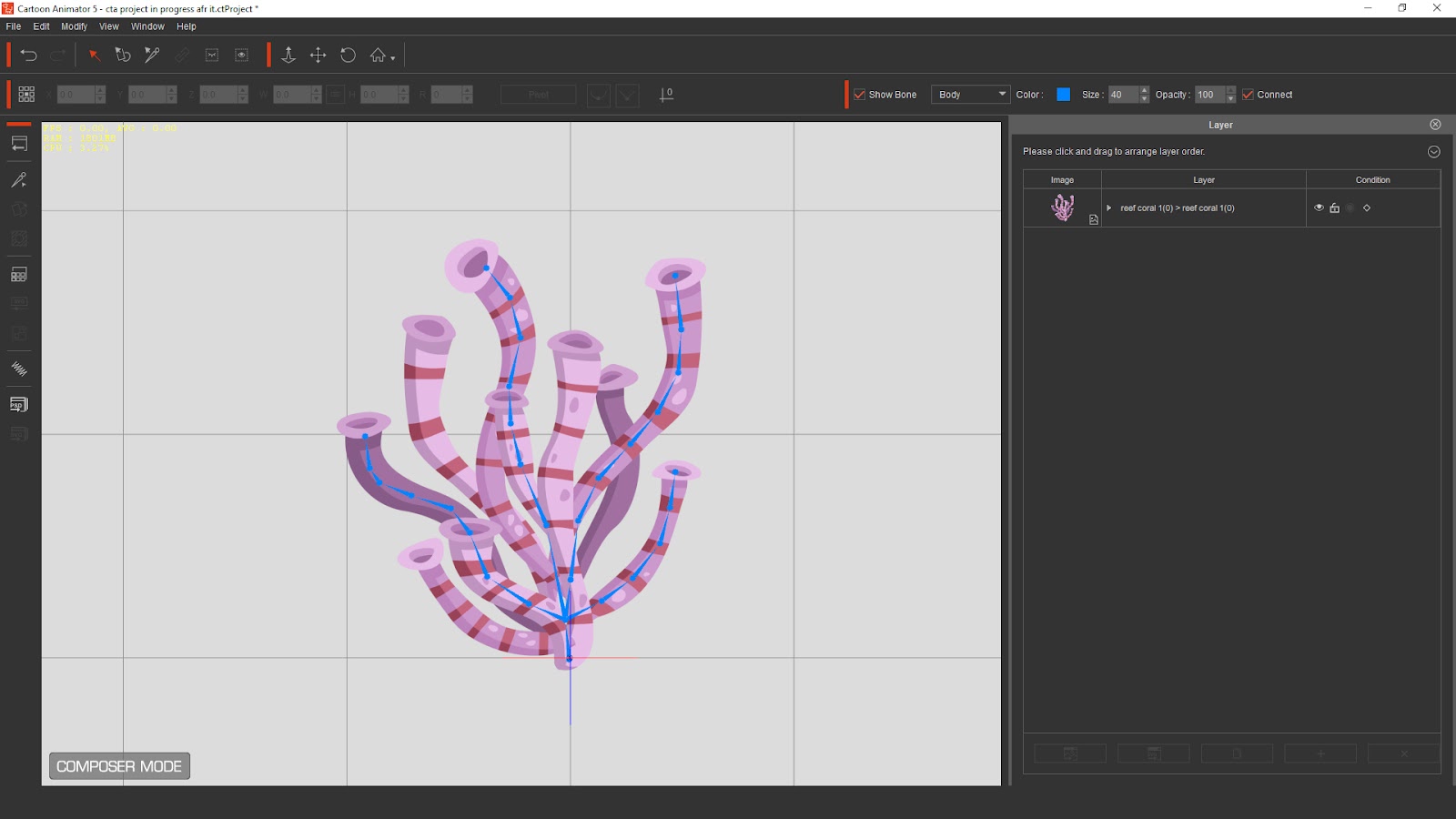The width and height of the screenshot is (1456, 819).
Task: Activate the move tool with four arrows
Action: 318,56
